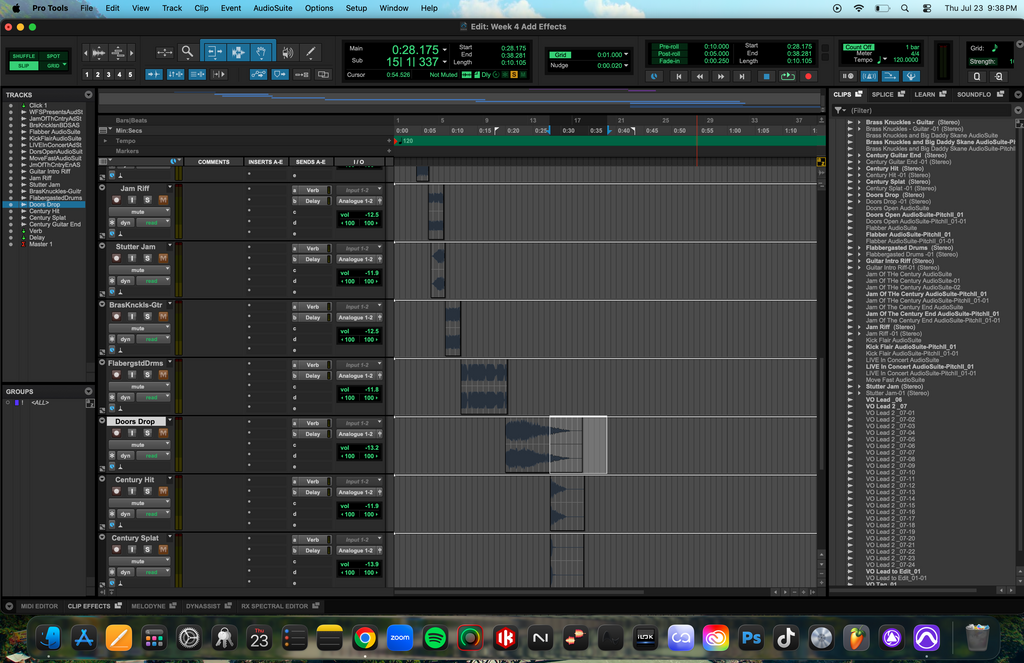Select the Scrubber speaker tool
This screenshot has height=663, width=1024.
coord(288,52)
